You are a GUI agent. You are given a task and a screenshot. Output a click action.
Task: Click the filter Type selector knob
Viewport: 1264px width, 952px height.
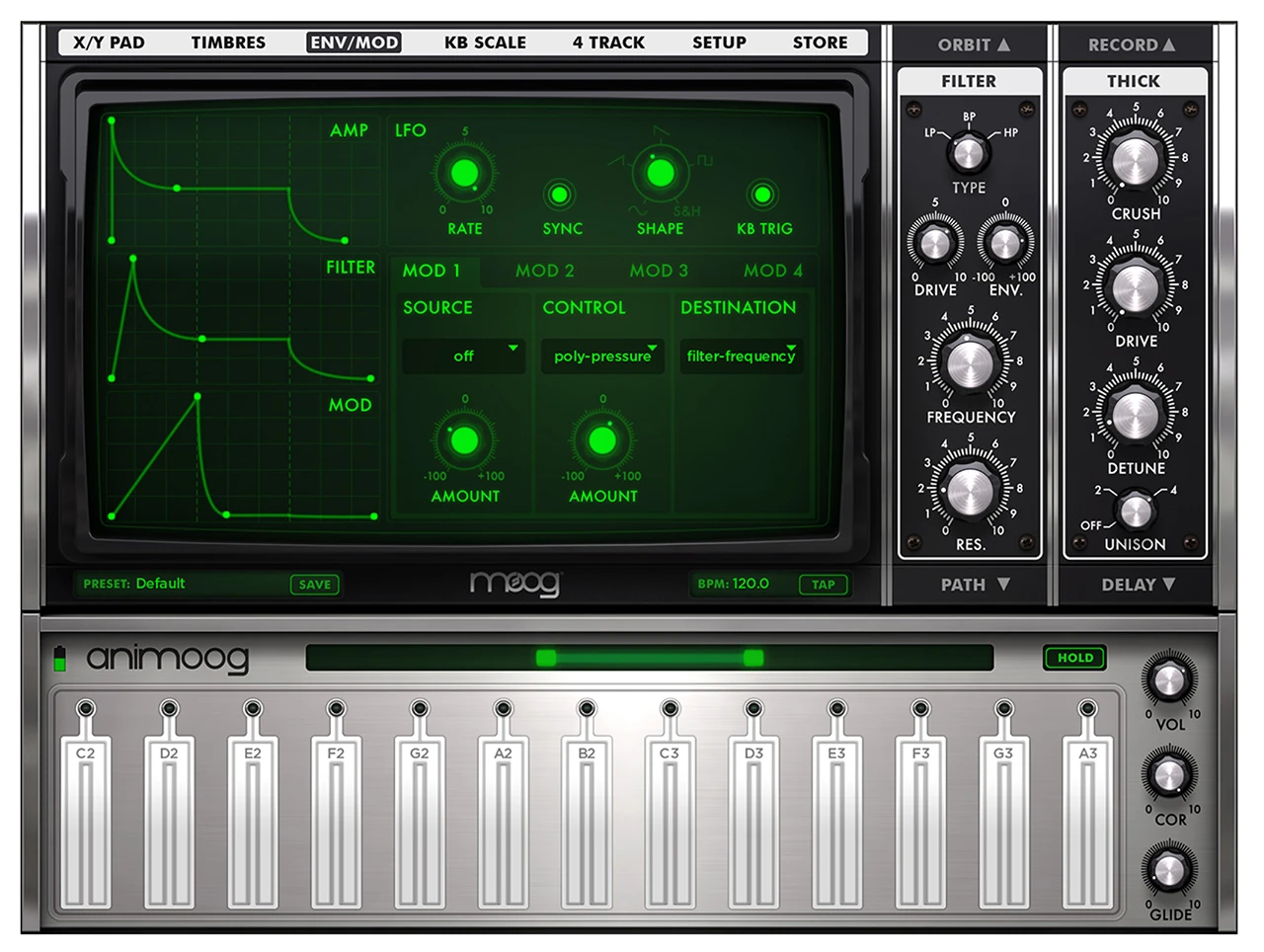point(968,153)
